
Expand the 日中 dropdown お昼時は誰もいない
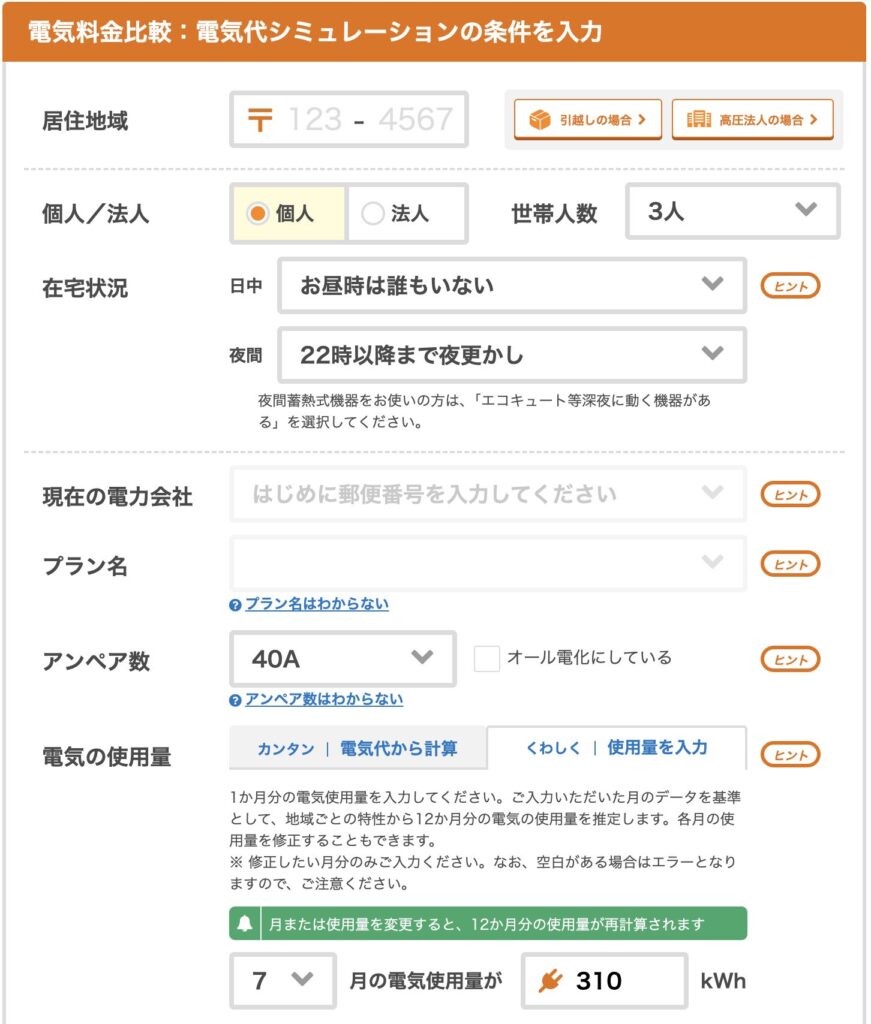(x=512, y=285)
